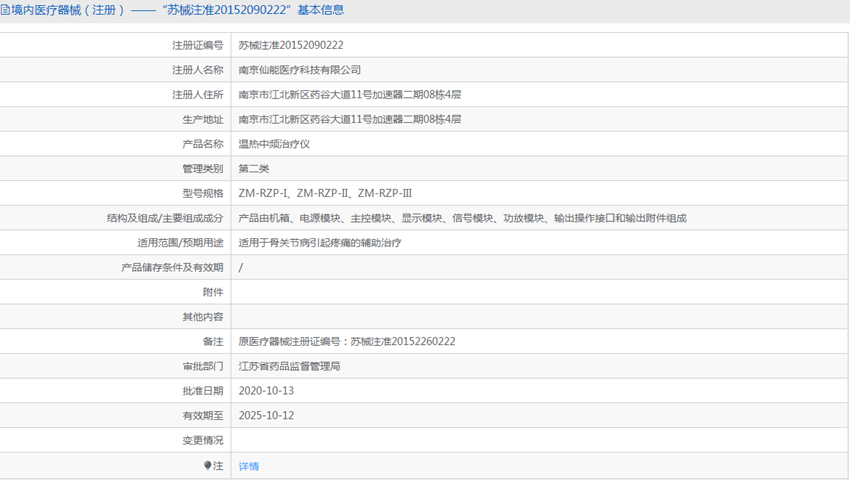Click the slash value for 产品储存条件及有效期
Viewport: 850px width, 480px height.
coord(241,267)
